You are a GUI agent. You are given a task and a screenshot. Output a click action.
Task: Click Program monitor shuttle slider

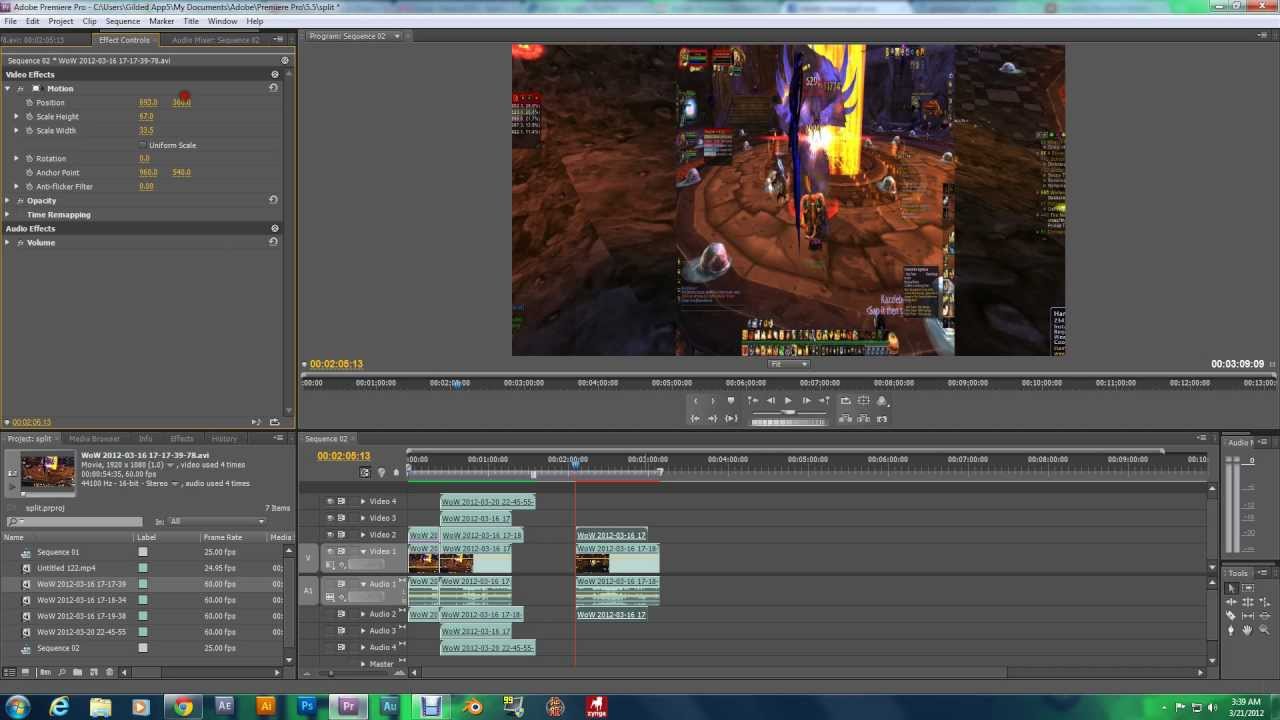(x=788, y=411)
